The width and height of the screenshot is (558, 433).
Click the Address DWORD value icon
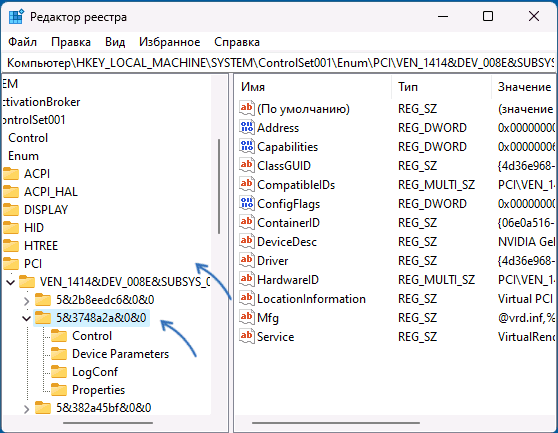[x=247, y=127]
